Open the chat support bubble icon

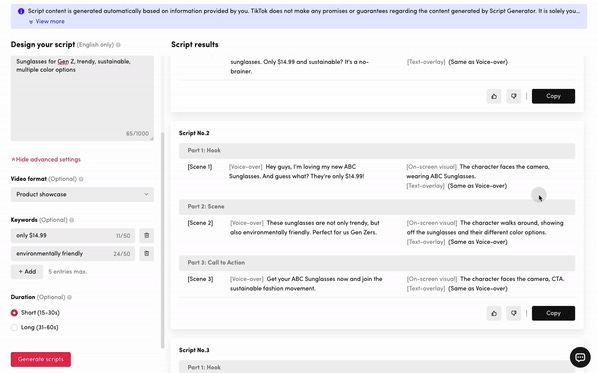coord(580,357)
